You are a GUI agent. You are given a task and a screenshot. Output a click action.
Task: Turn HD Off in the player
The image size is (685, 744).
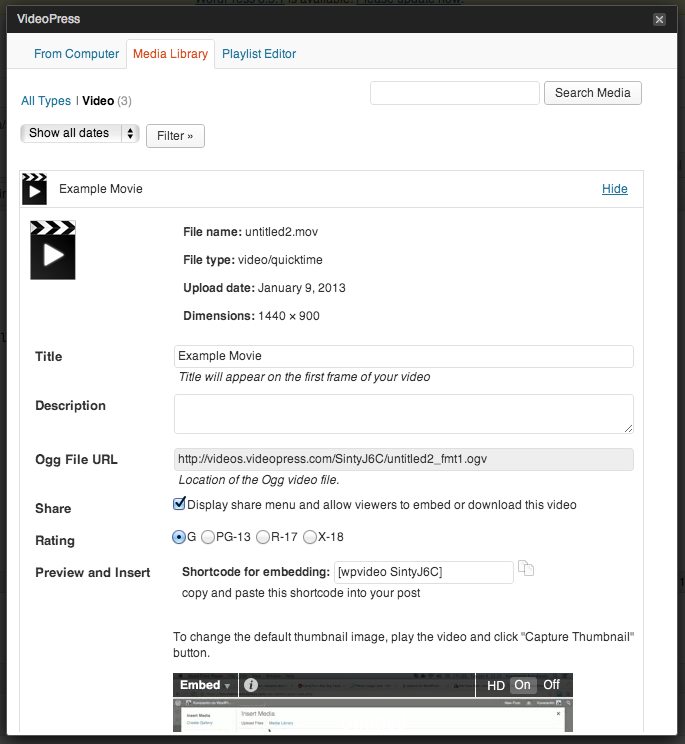(551, 685)
